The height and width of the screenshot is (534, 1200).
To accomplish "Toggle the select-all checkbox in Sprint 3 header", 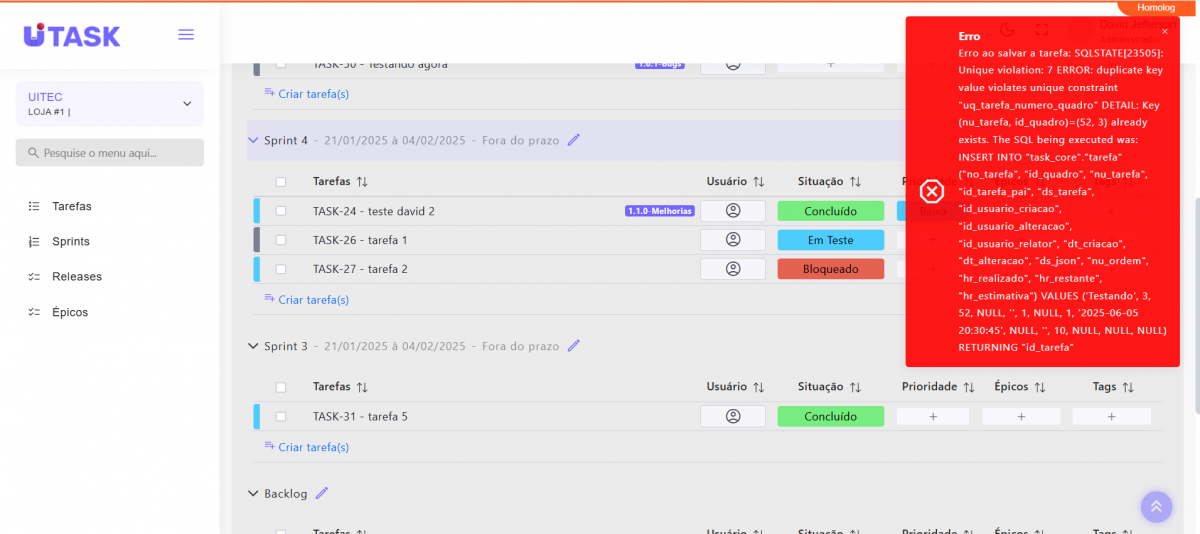I will [x=281, y=387].
